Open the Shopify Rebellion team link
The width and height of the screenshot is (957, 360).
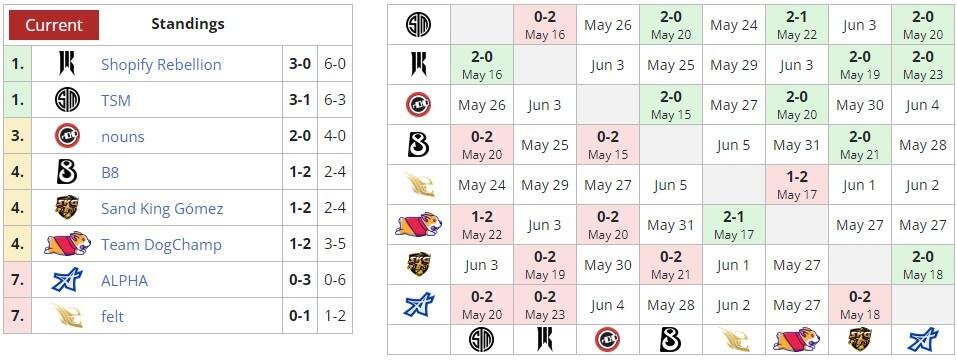coord(161,64)
